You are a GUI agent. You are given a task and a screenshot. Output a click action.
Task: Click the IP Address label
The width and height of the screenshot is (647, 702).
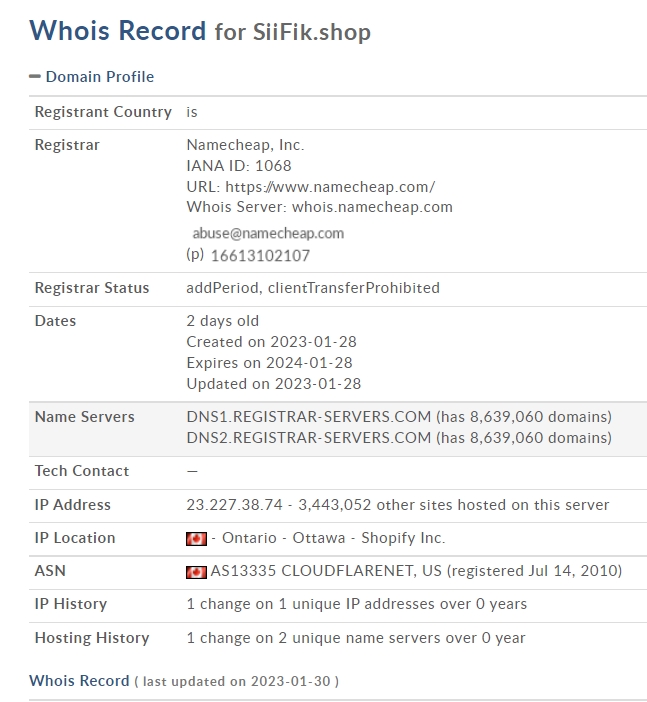click(73, 505)
